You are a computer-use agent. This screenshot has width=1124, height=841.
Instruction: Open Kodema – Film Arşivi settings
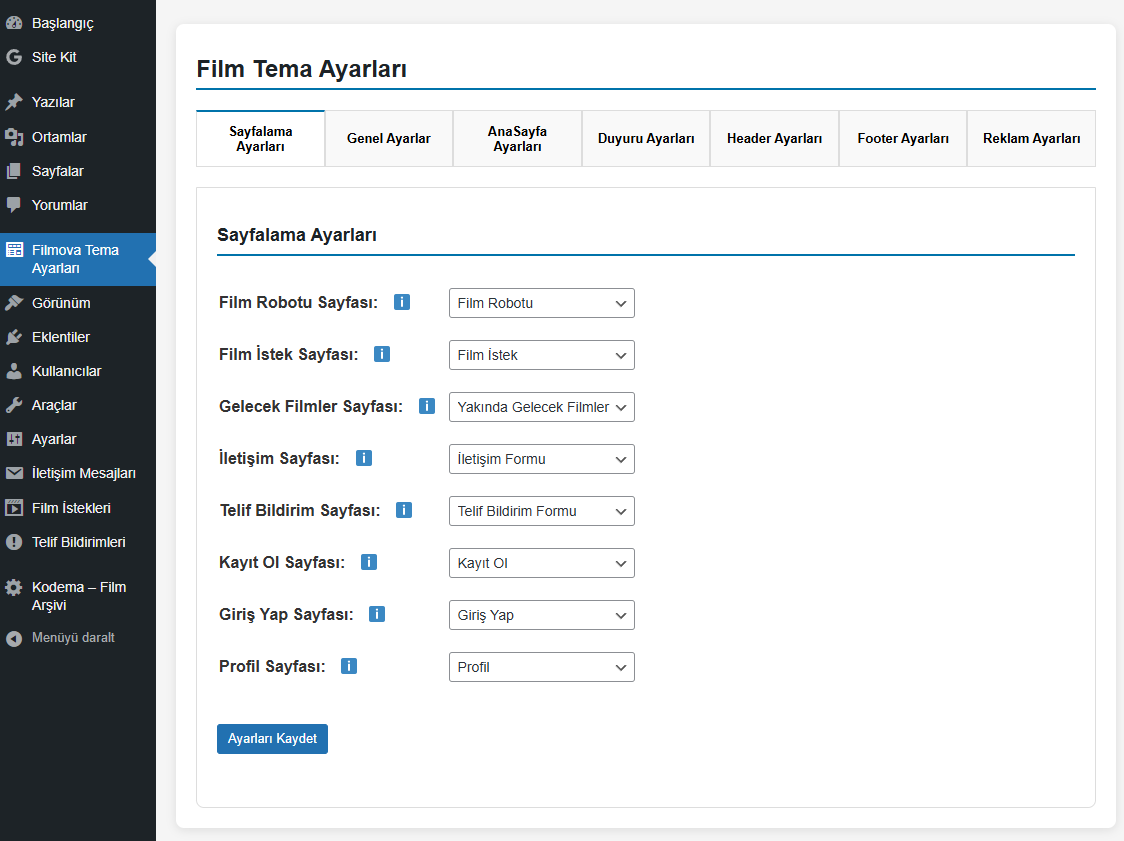point(78,596)
